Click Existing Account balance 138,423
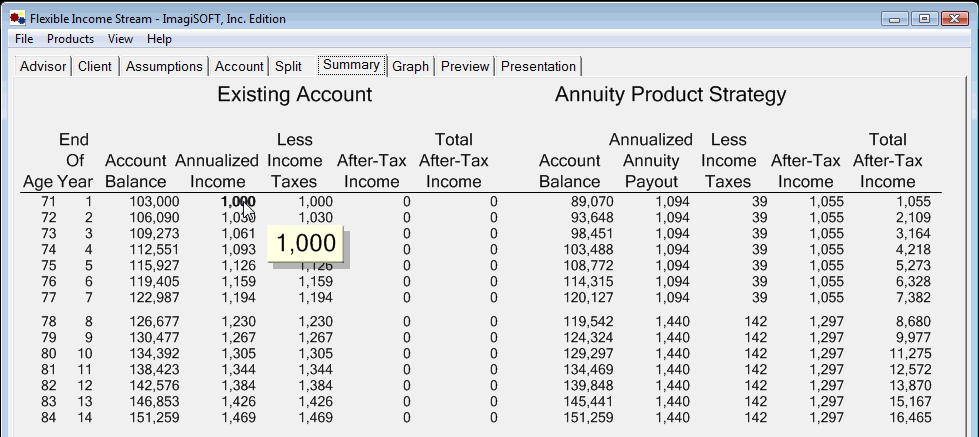Screen dimensions: 979x437 [x=154, y=370]
